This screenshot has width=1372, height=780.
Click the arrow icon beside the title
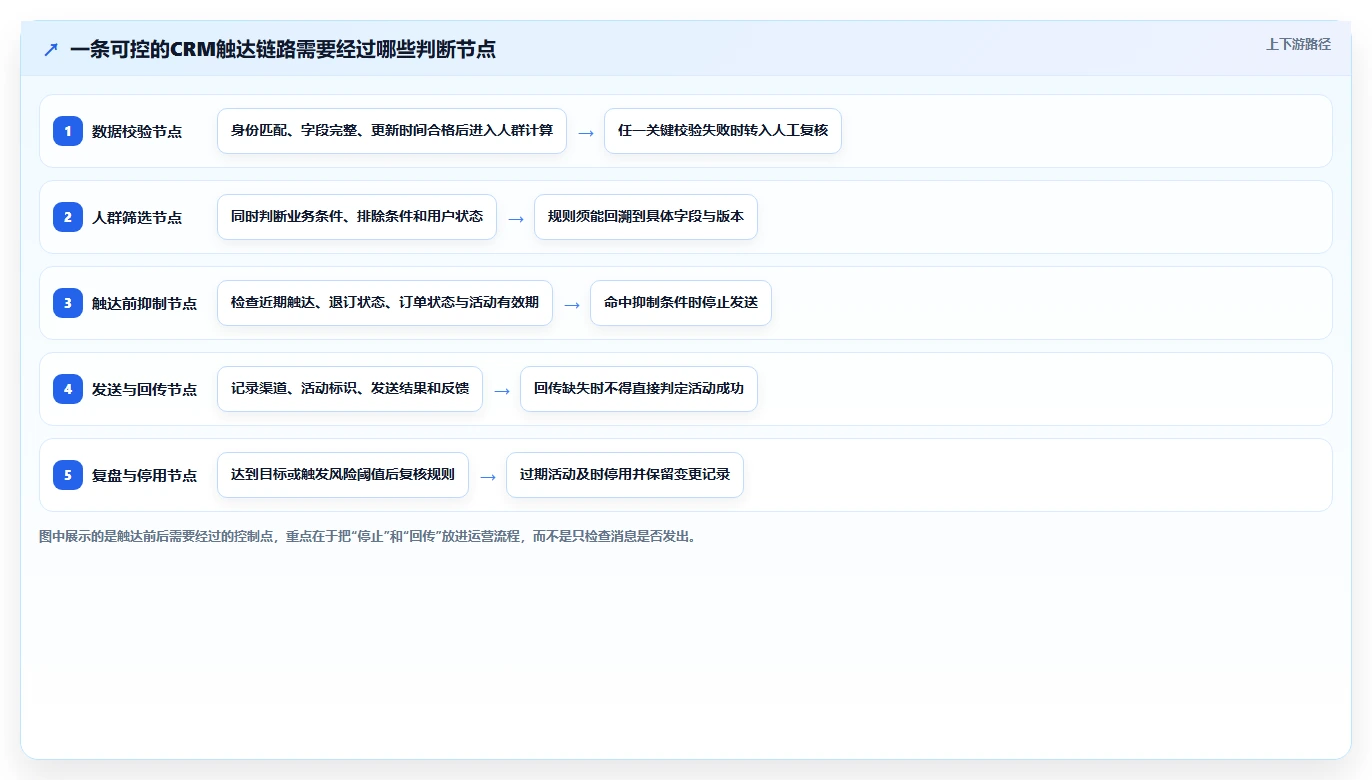click(51, 49)
